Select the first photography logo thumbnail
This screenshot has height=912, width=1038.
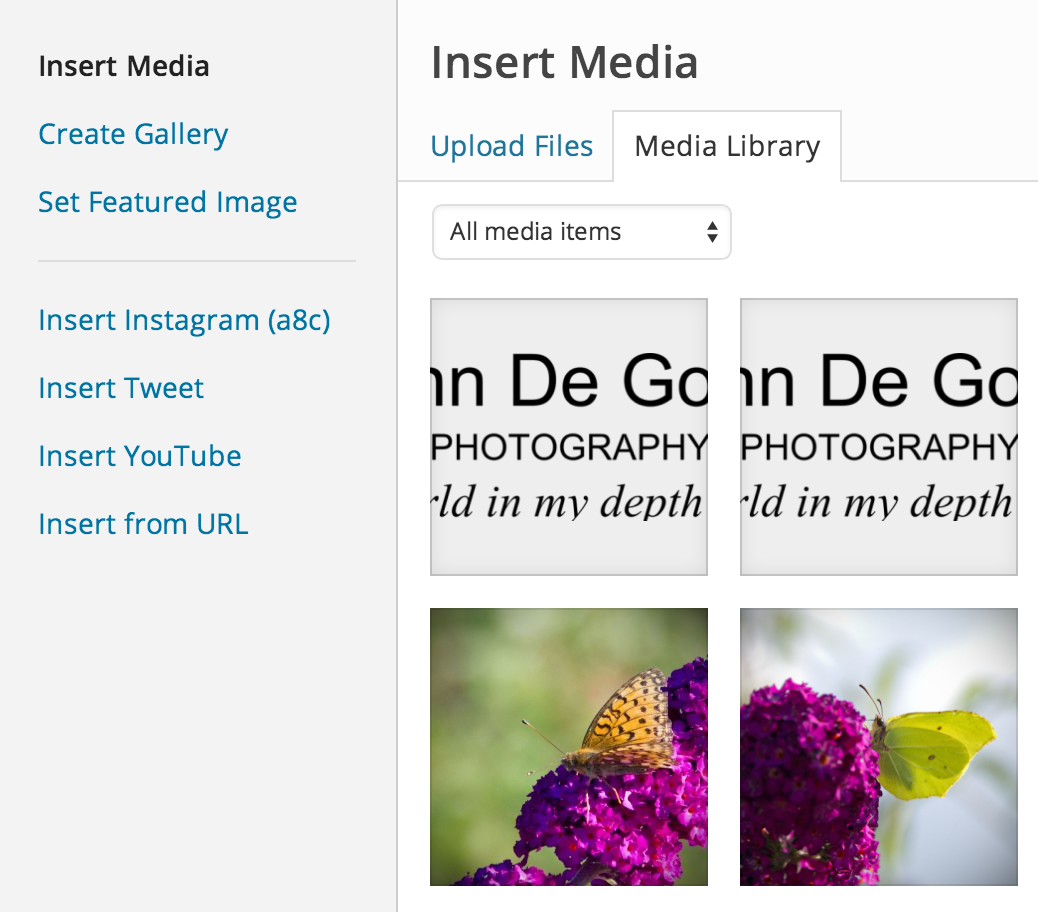point(569,437)
